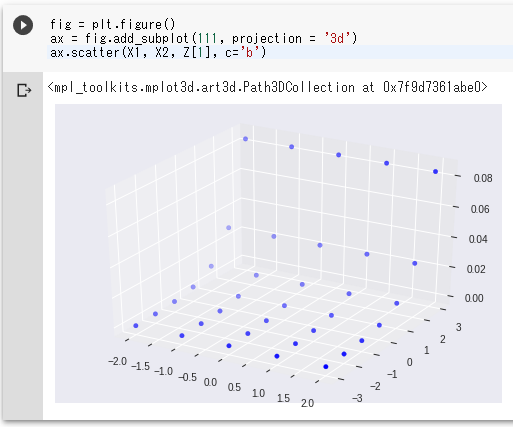
Task: Click the gray output gutter sidebar
Action: tap(23, 246)
